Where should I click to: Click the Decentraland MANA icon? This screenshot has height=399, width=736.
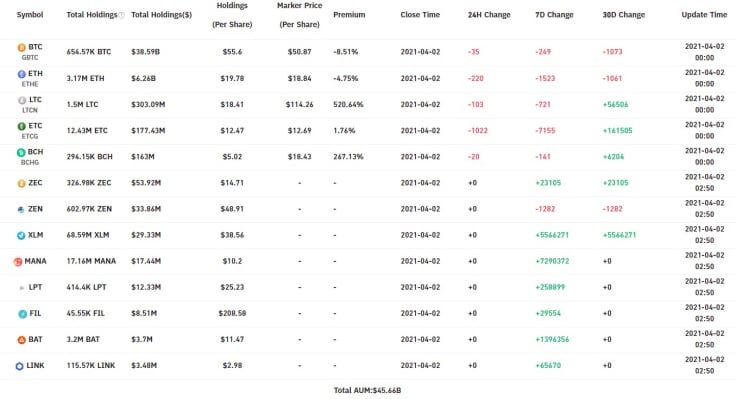[17, 262]
